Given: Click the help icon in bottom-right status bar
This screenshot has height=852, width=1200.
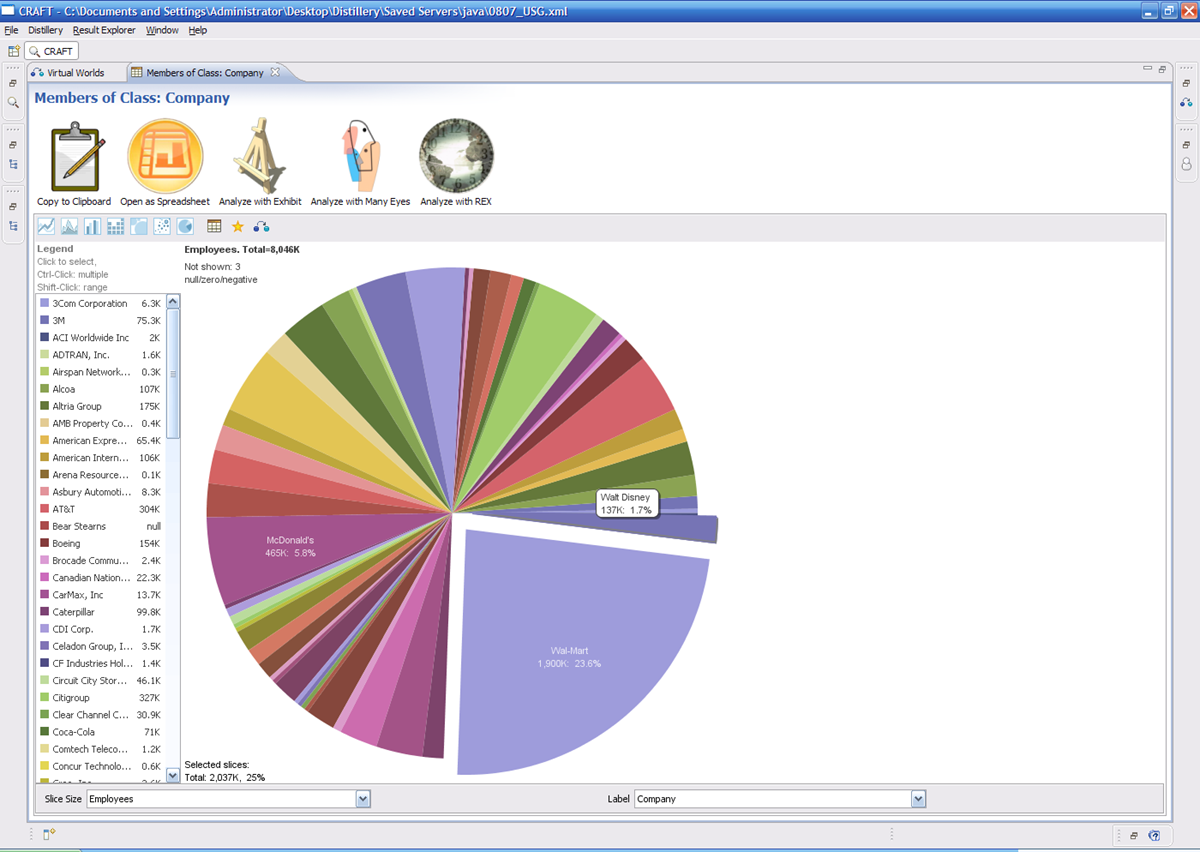Looking at the screenshot, I should 1154,835.
